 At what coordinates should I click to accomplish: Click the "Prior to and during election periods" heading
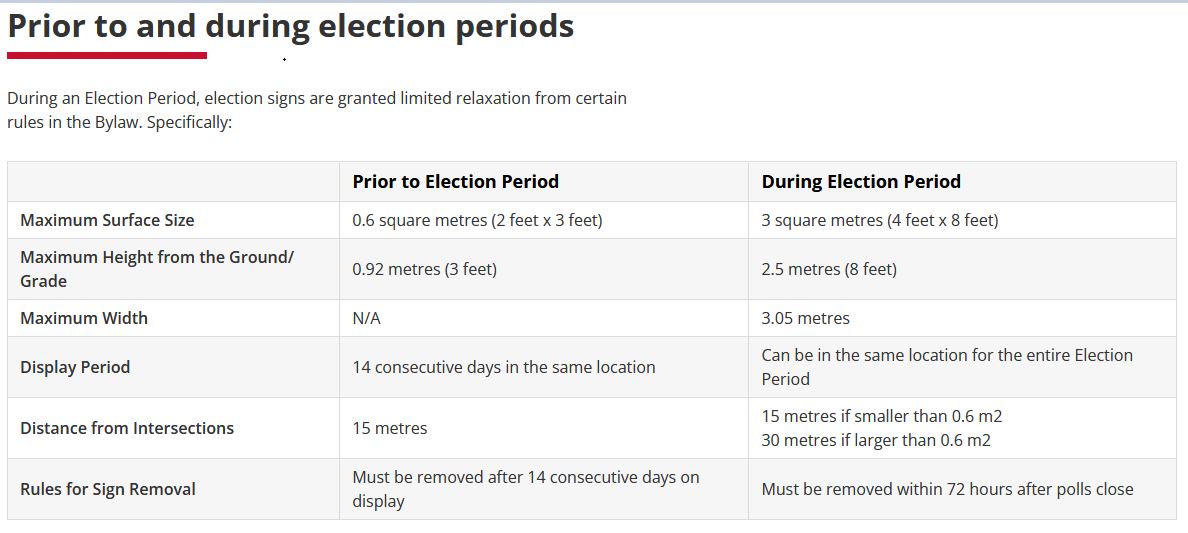pyautogui.click(x=290, y=26)
